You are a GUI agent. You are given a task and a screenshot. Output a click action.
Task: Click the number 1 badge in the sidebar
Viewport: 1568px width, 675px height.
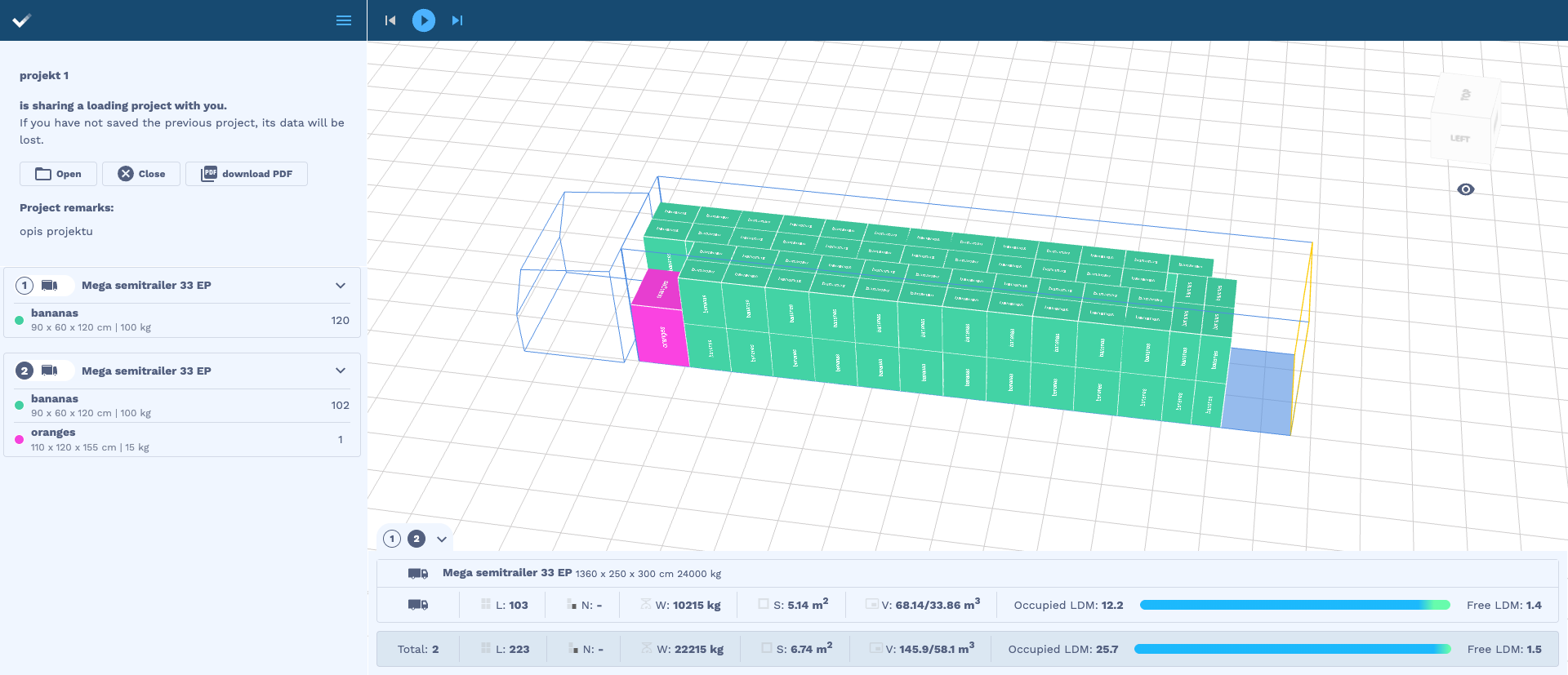[24, 286]
